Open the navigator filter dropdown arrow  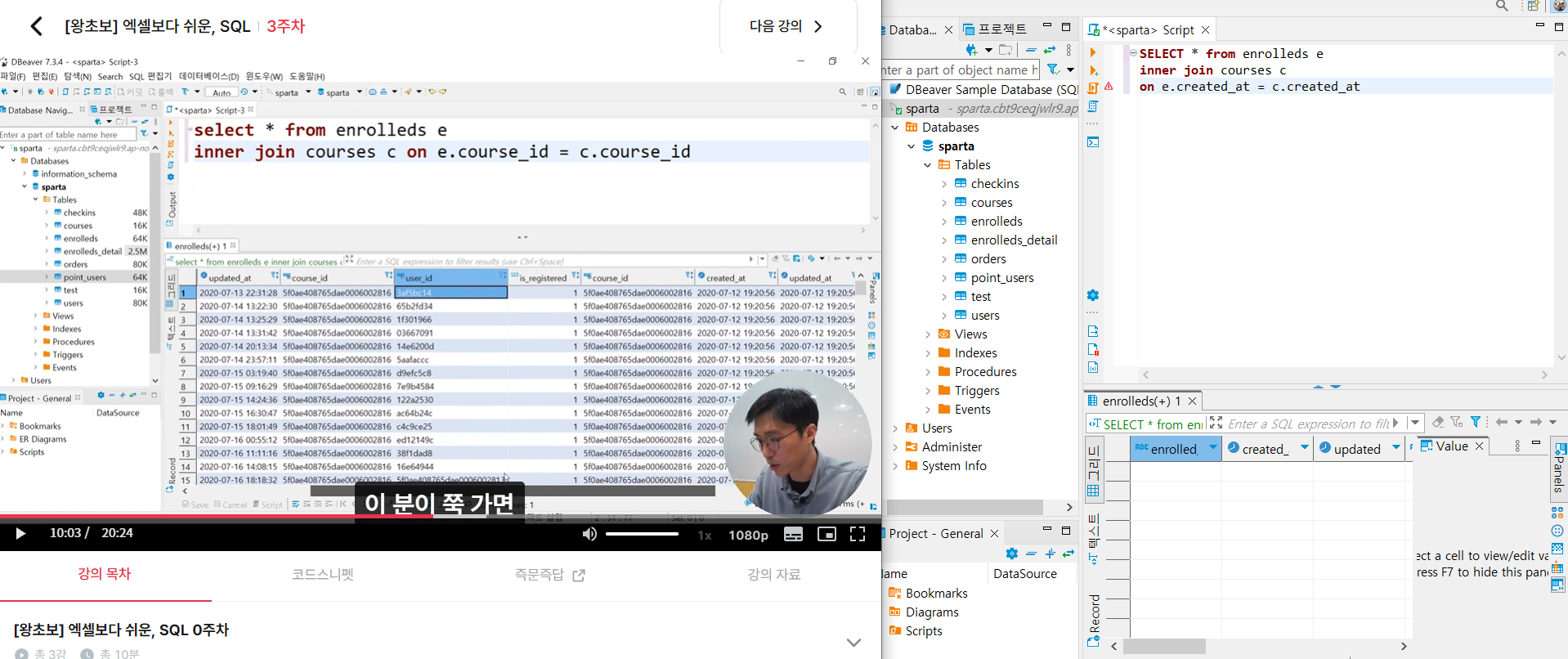point(1070,70)
